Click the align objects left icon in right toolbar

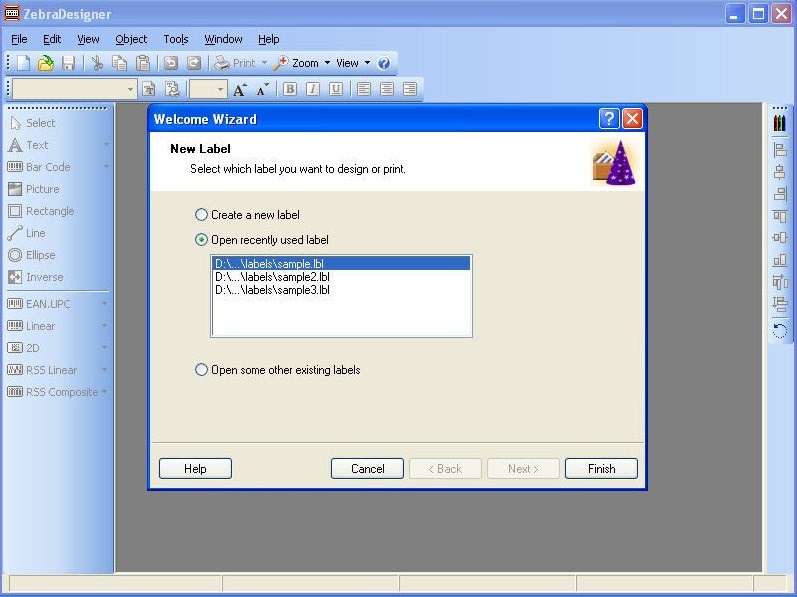click(780, 149)
